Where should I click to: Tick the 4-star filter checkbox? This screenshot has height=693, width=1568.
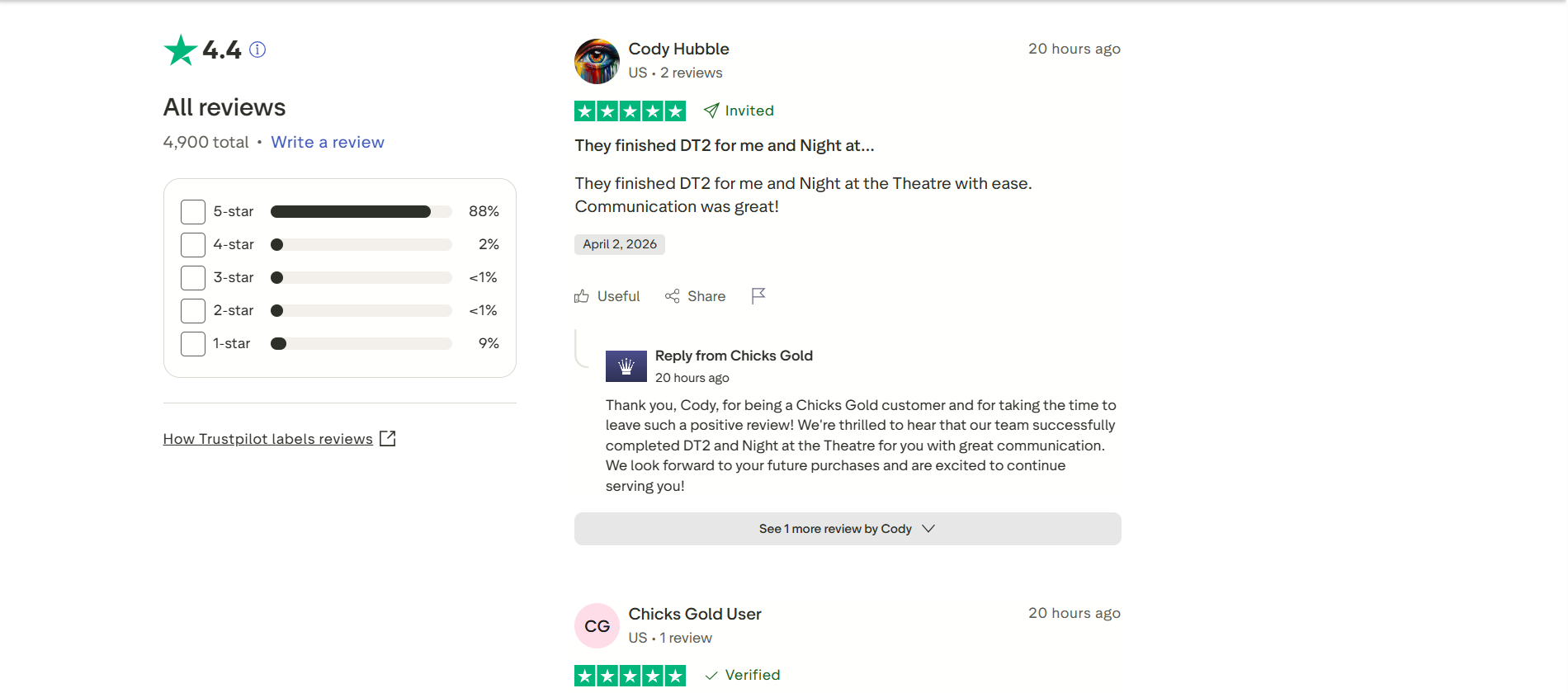(x=193, y=245)
